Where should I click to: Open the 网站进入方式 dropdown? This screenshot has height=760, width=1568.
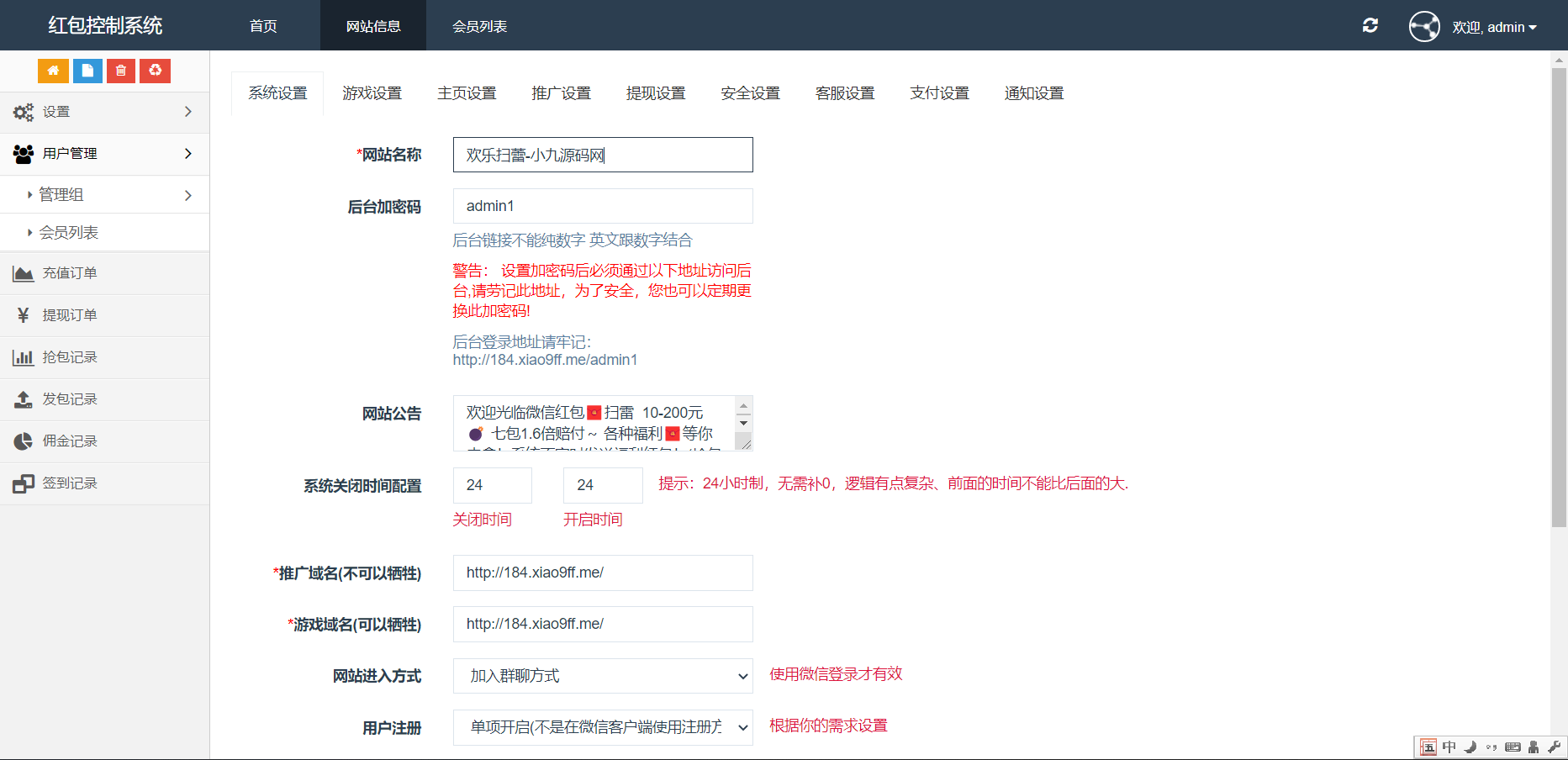point(603,676)
